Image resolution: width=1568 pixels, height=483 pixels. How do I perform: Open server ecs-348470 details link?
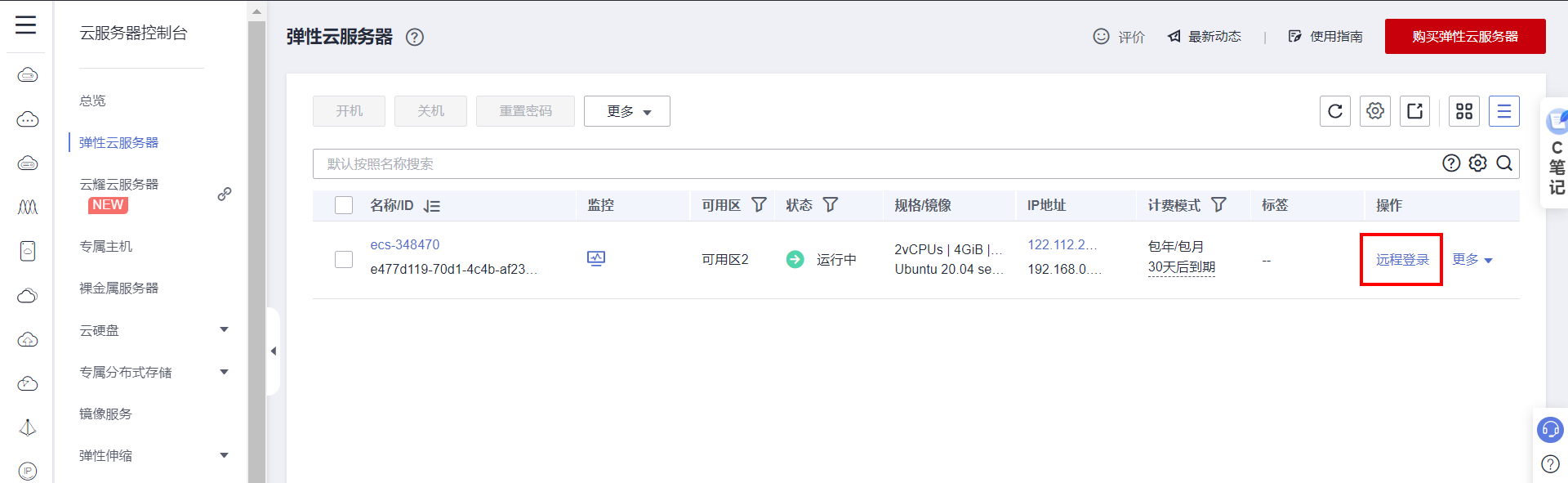click(405, 244)
